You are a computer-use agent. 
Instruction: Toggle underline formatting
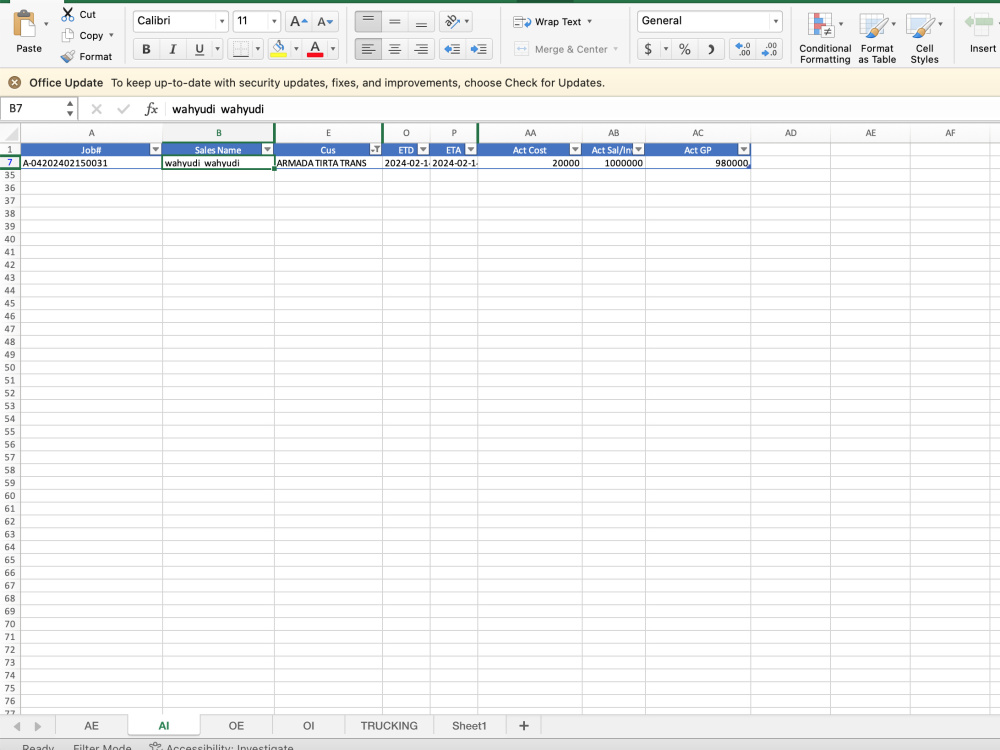point(199,49)
